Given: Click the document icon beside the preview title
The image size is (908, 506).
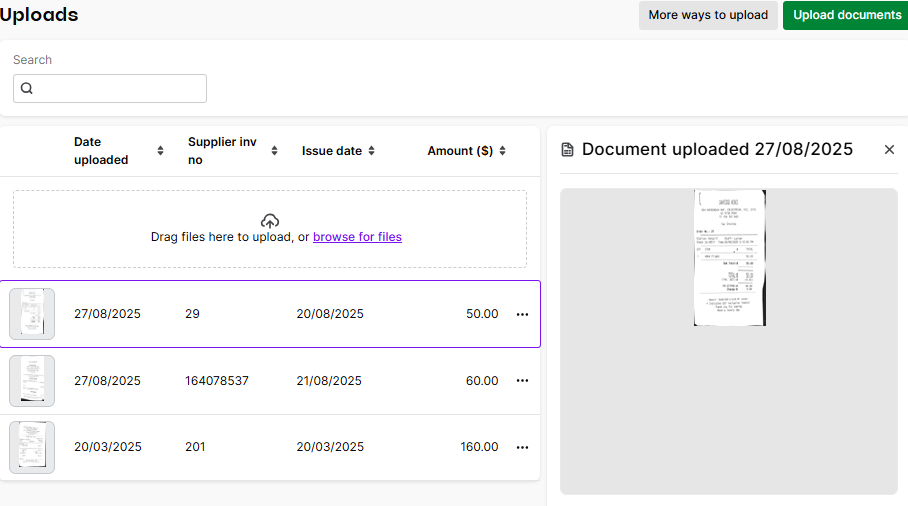Looking at the screenshot, I should 568,150.
